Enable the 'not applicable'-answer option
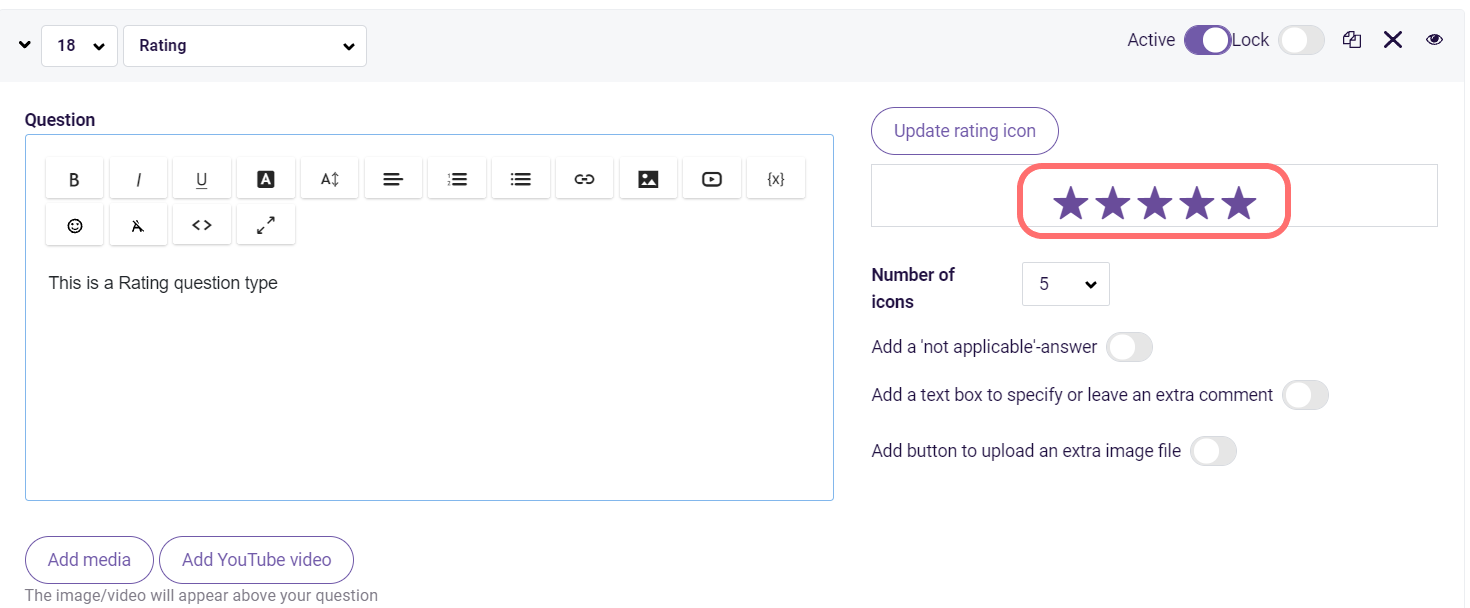 [x=1129, y=346]
